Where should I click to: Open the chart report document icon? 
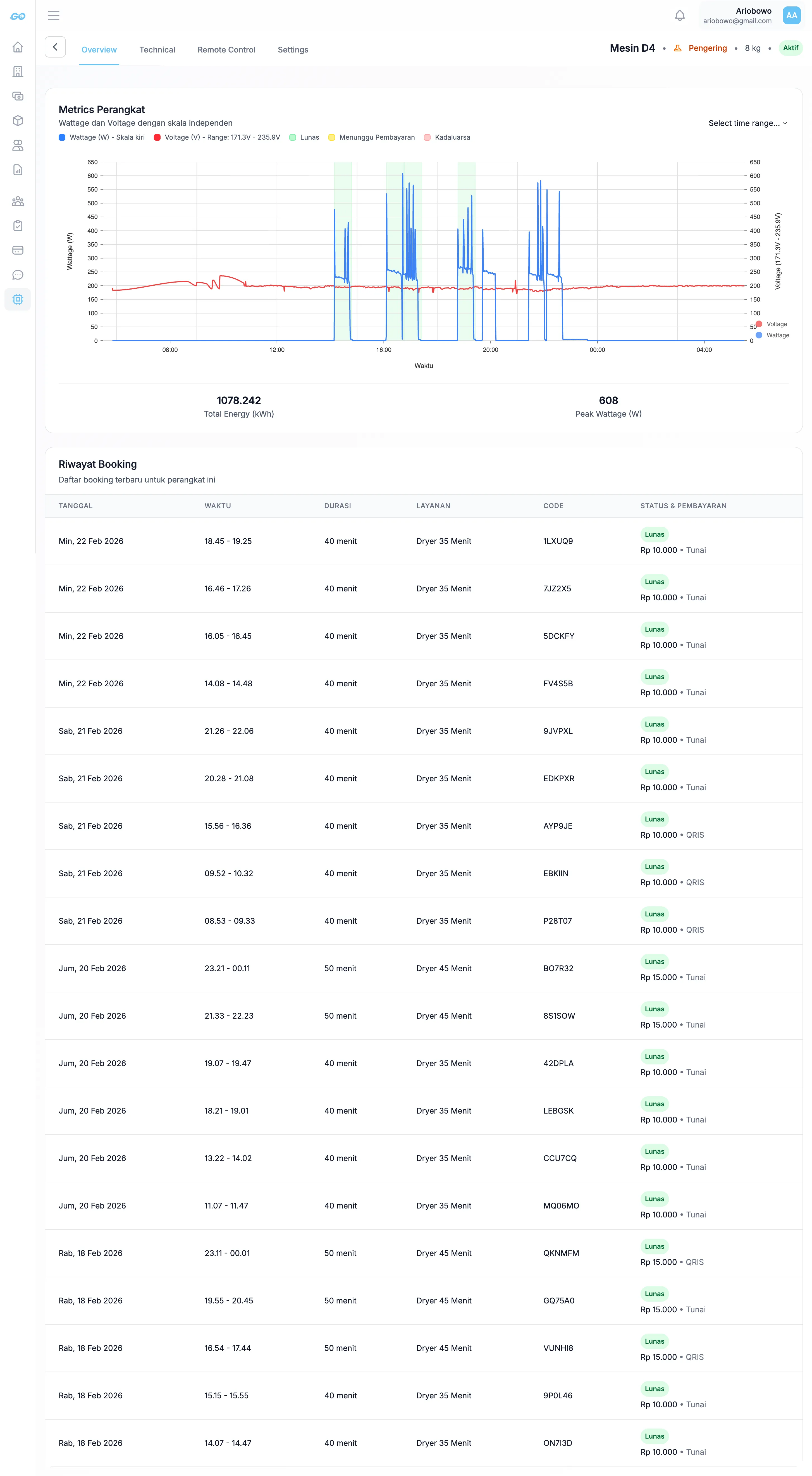tap(18, 169)
